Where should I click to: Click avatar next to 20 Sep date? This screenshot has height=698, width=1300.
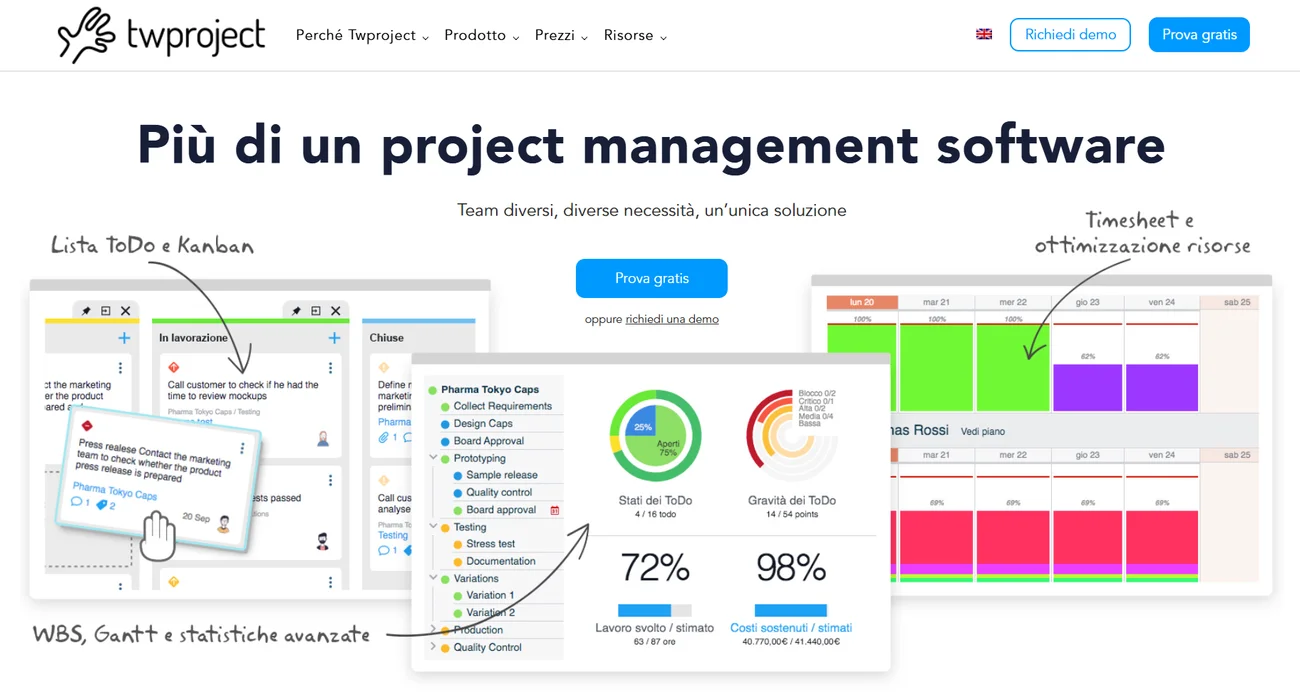(224, 523)
